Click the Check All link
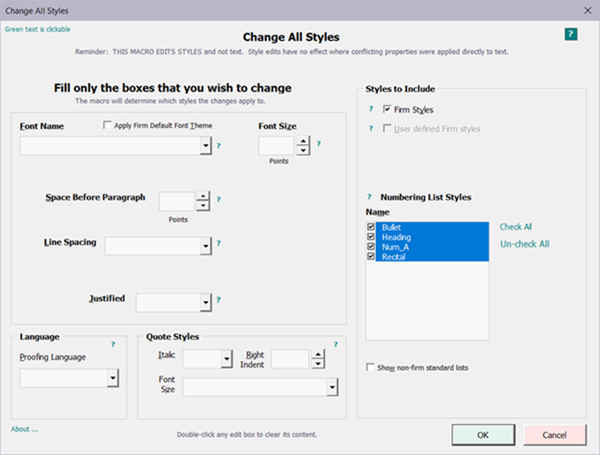Viewport: 600px width, 455px height. pos(516,227)
